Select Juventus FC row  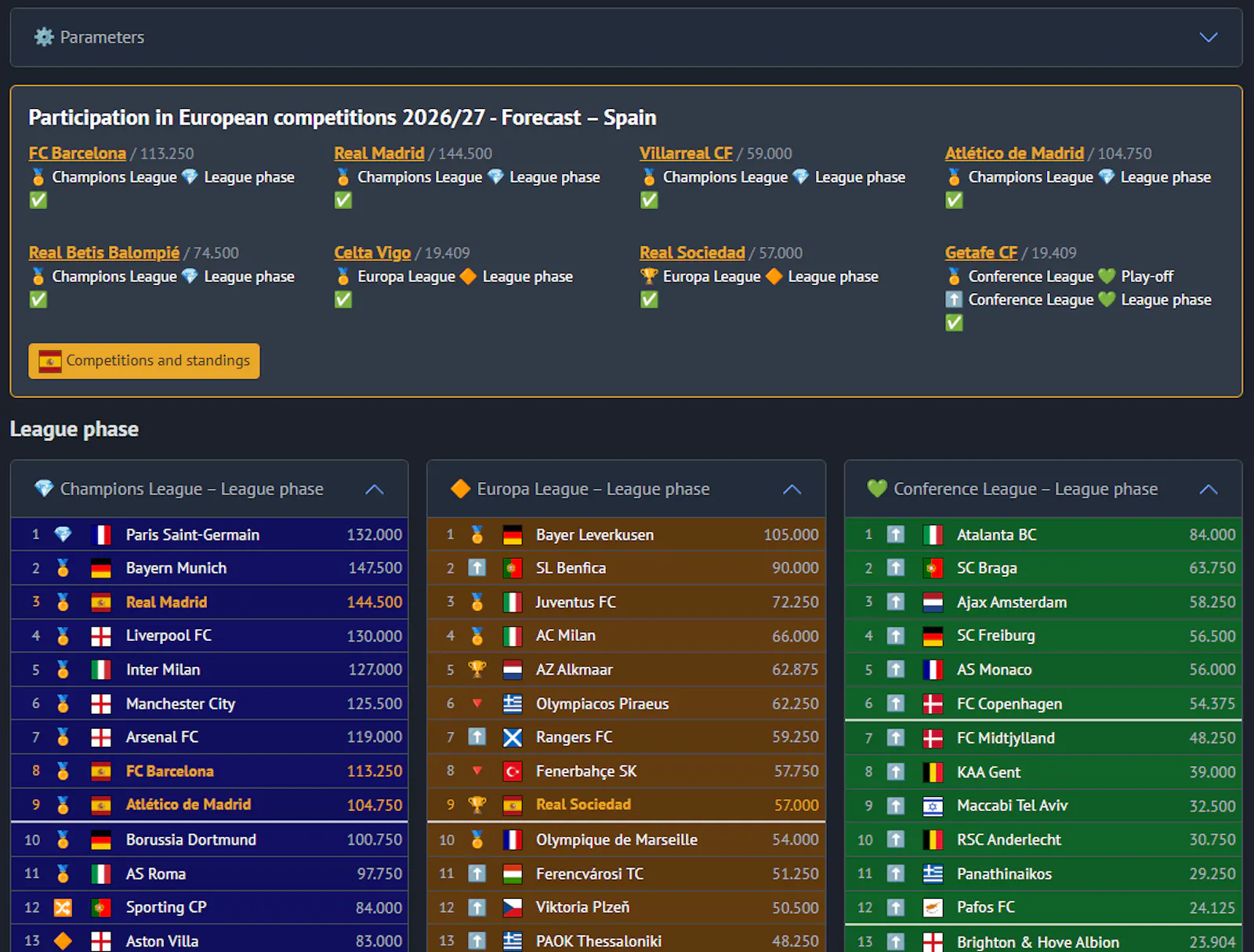click(x=626, y=602)
